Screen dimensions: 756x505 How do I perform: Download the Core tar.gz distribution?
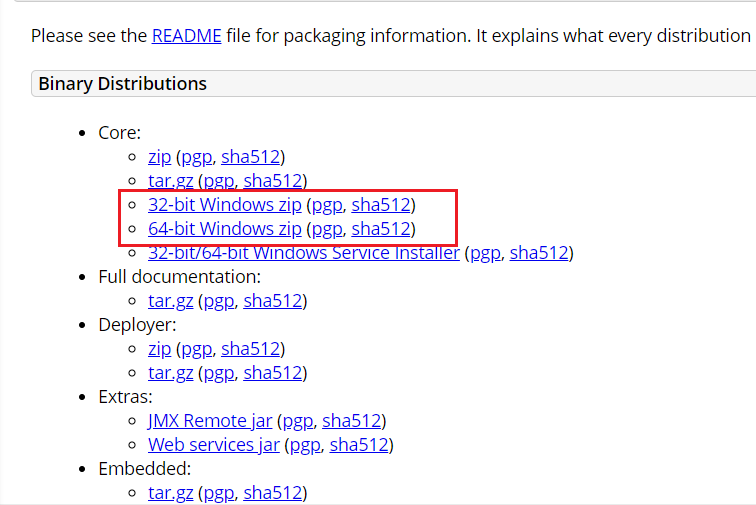[170, 181]
